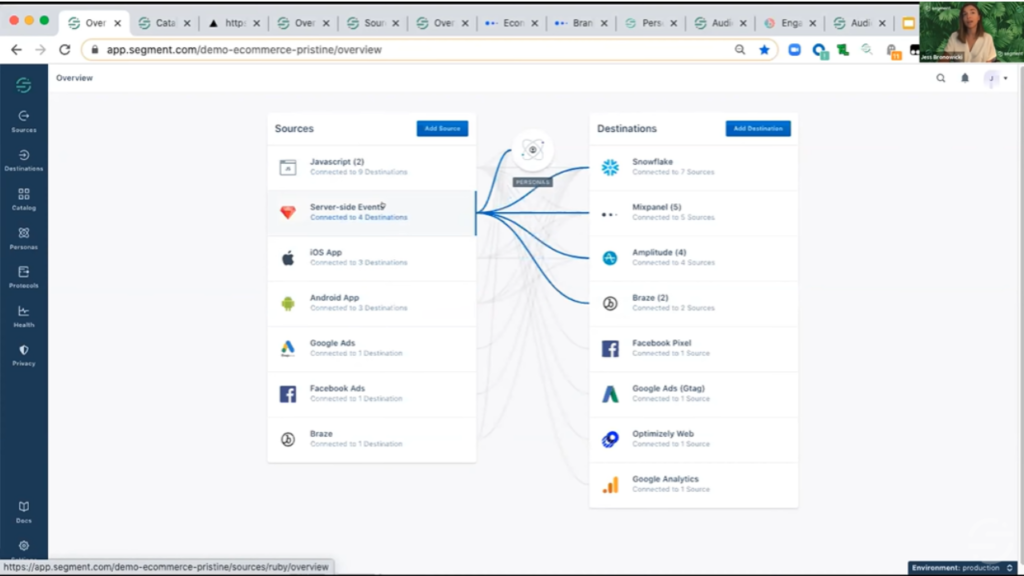This screenshot has width=1024, height=576.
Task: Click the Segment logo in the sidebar
Action: 24,85
